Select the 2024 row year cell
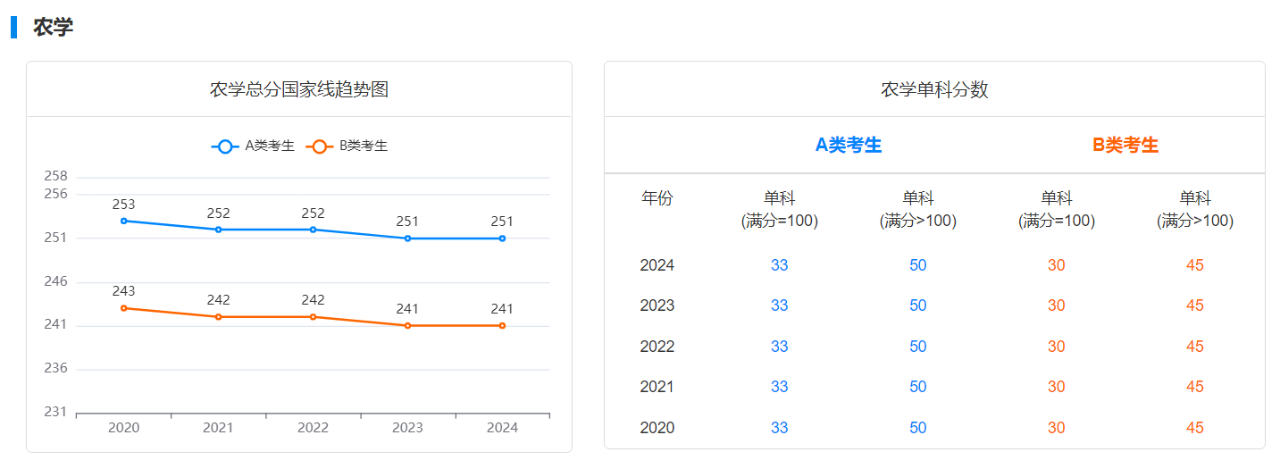This screenshot has width=1280, height=462. point(657,265)
